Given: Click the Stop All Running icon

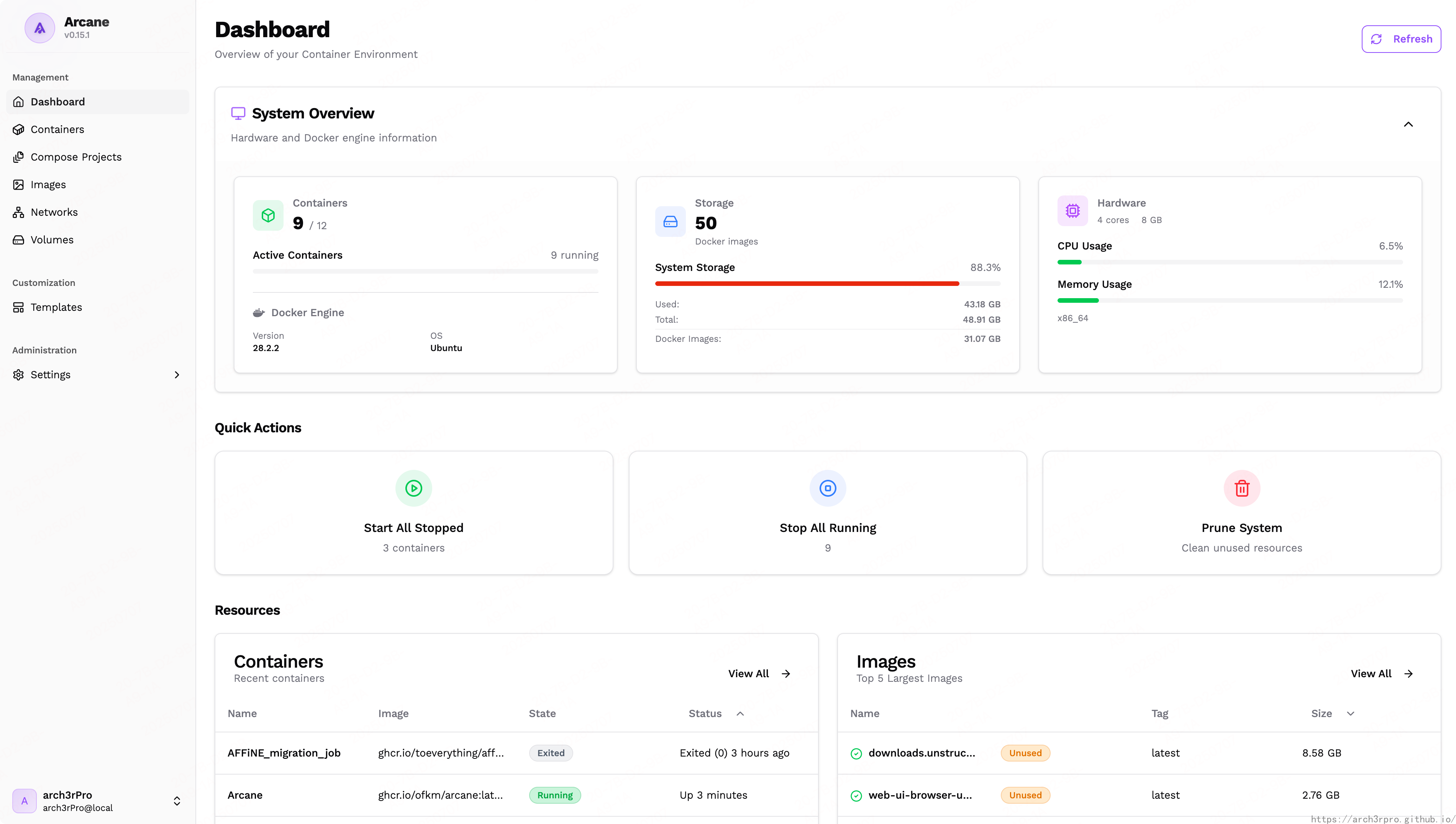Looking at the screenshot, I should (x=828, y=488).
